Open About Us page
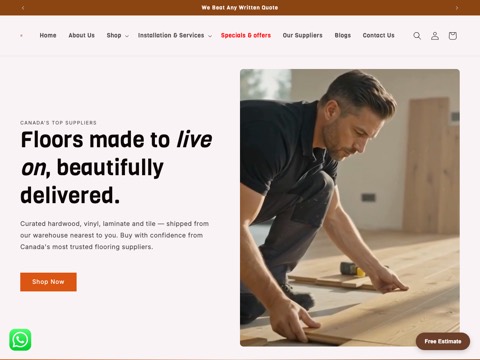Viewport: 480px width, 360px height. 82,35
